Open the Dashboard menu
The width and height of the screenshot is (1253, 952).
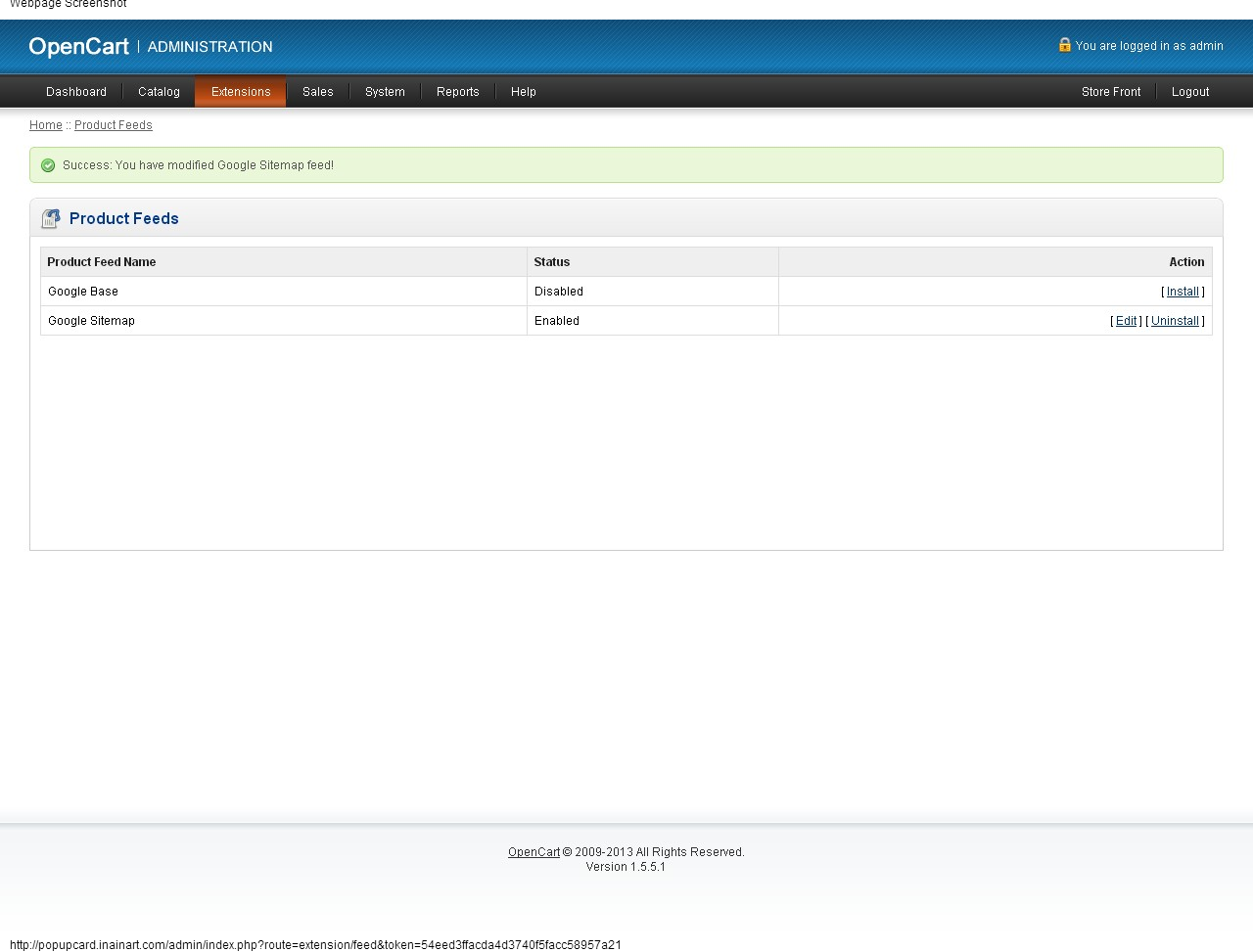(x=76, y=92)
